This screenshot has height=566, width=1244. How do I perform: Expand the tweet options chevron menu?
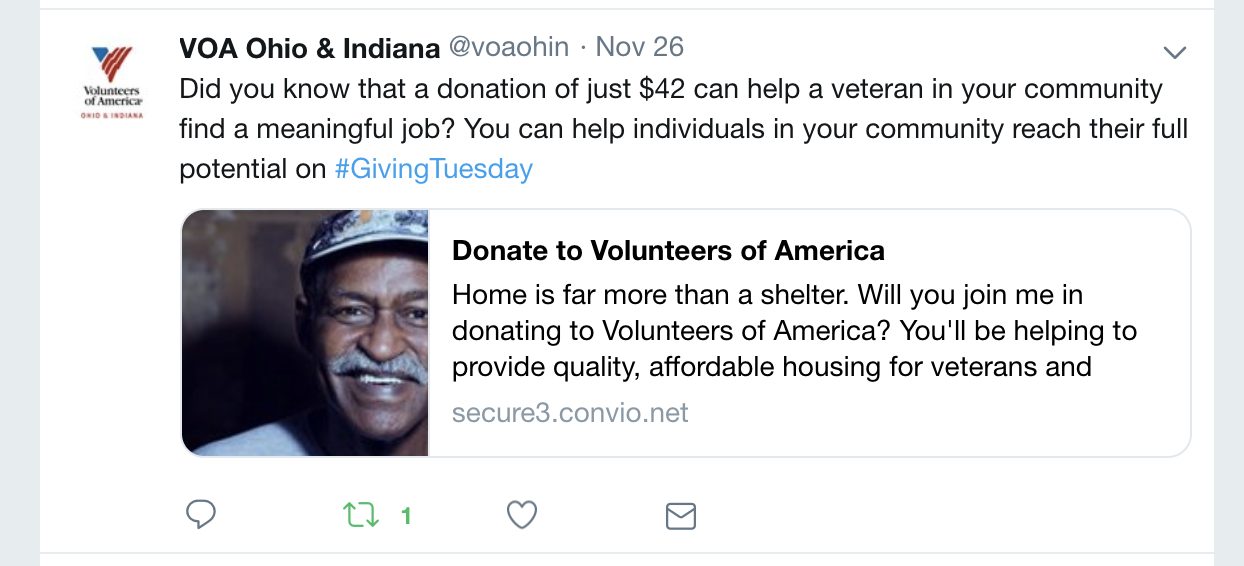pyautogui.click(x=1175, y=52)
